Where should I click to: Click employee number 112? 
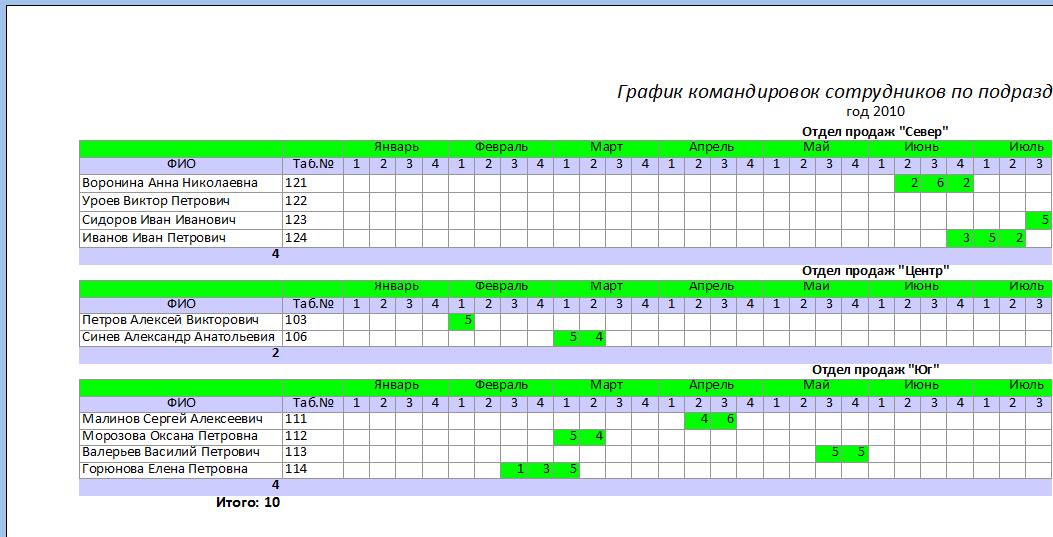point(296,436)
